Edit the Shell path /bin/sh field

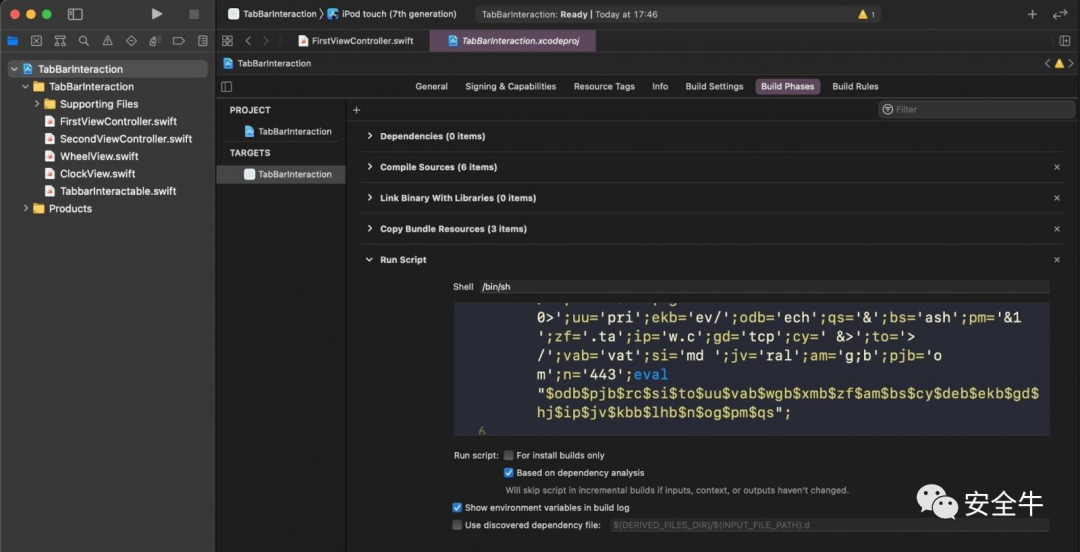point(765,287)
